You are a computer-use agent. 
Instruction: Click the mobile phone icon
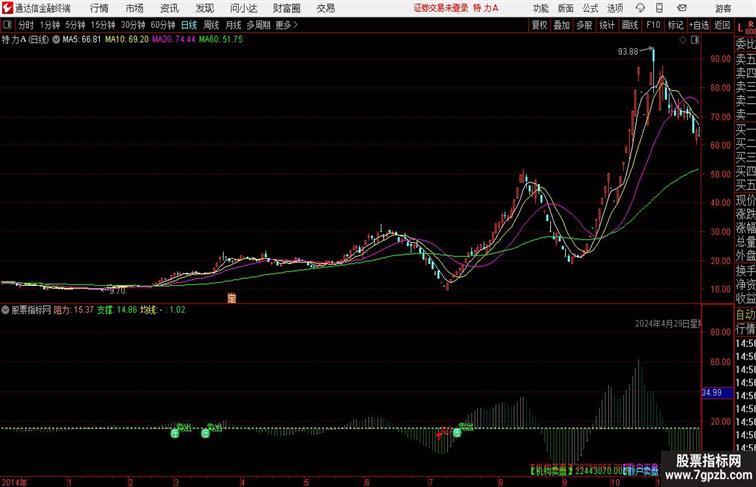tap(659, 8)
